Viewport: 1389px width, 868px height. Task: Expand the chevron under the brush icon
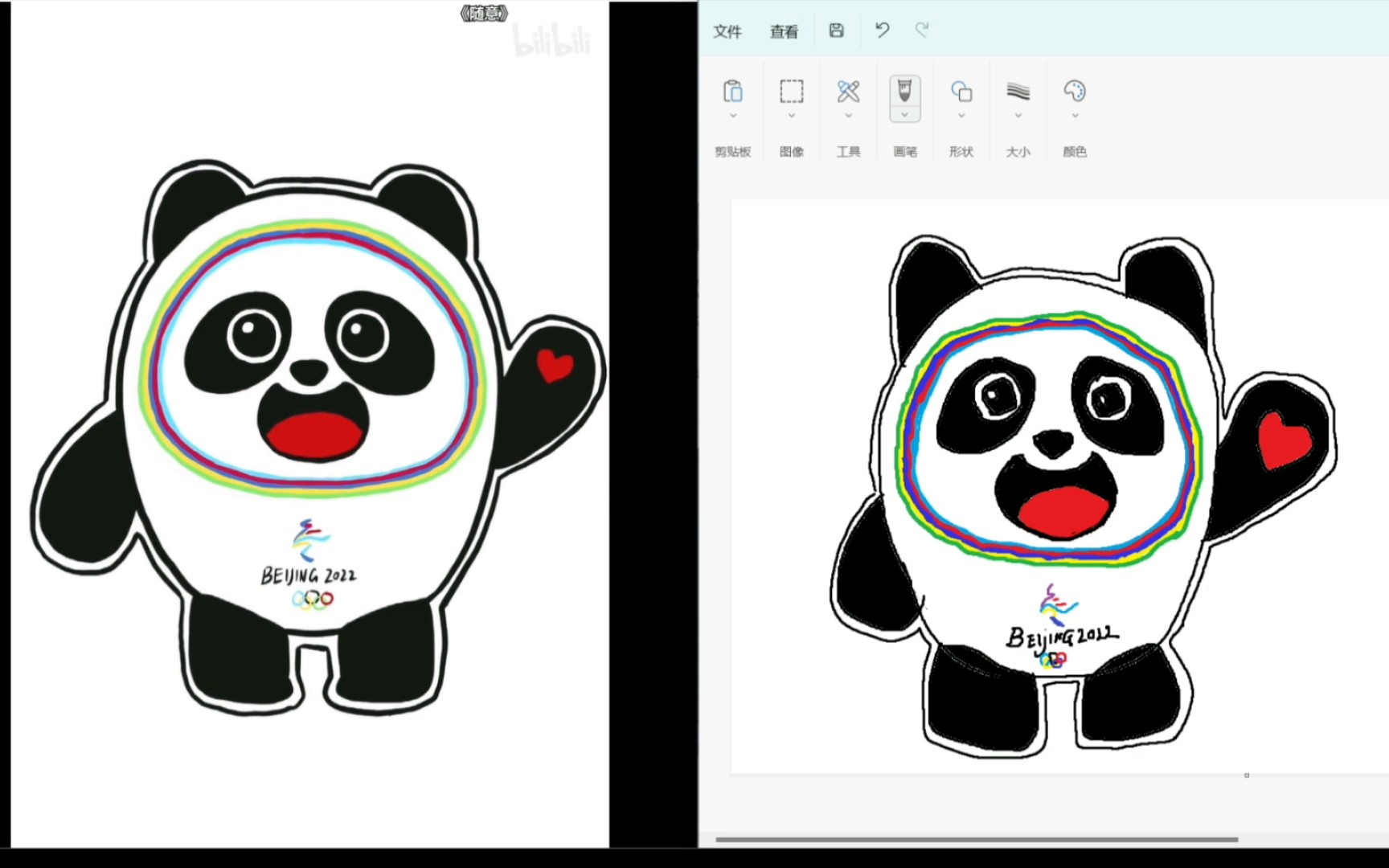click(905, 116)
